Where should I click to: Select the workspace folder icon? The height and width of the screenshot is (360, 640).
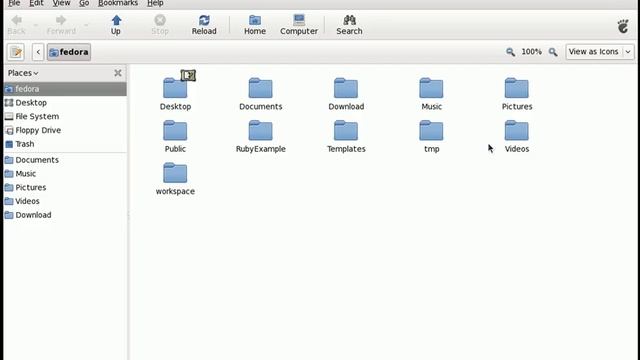175,173
